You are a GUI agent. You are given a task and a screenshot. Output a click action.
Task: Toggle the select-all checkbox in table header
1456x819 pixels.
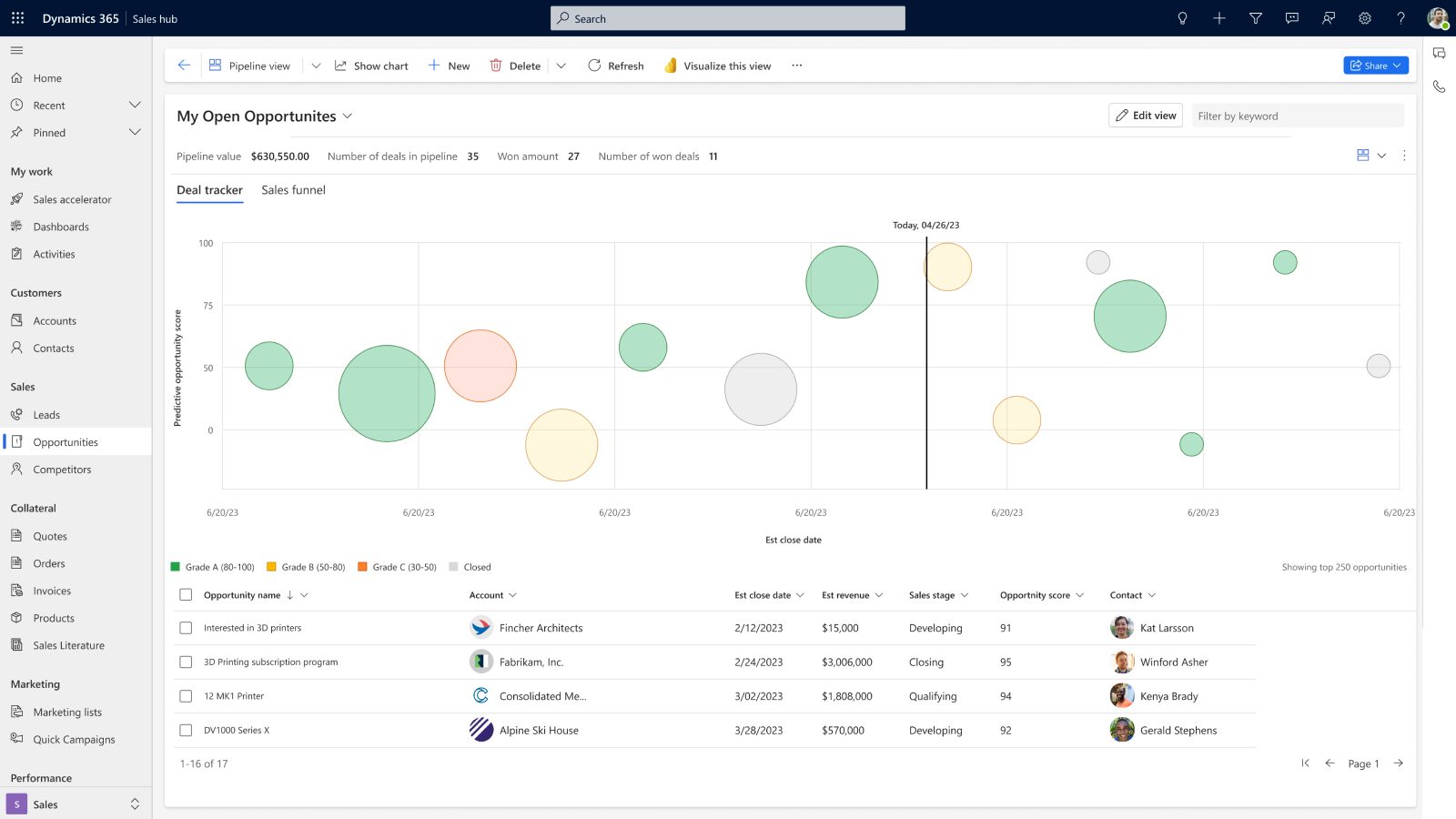(x=186, y=595)
